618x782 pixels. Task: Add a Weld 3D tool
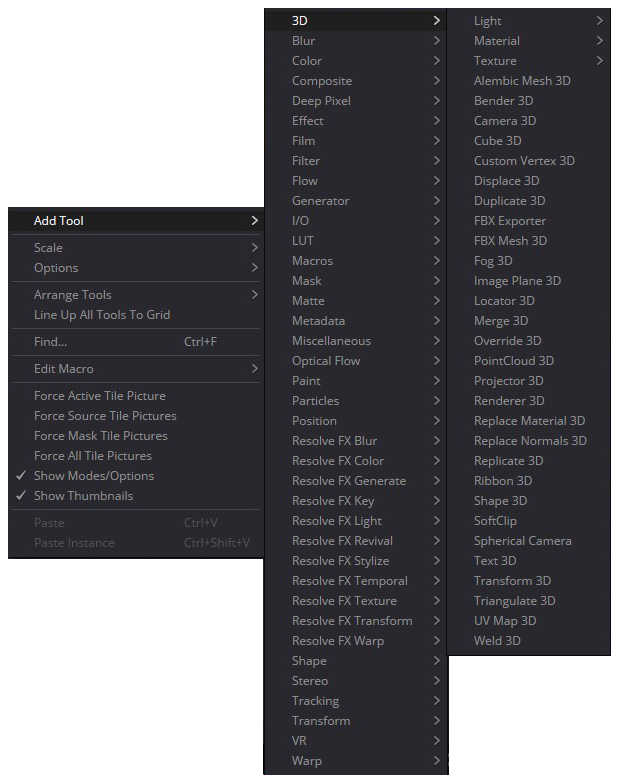[529, 641]
